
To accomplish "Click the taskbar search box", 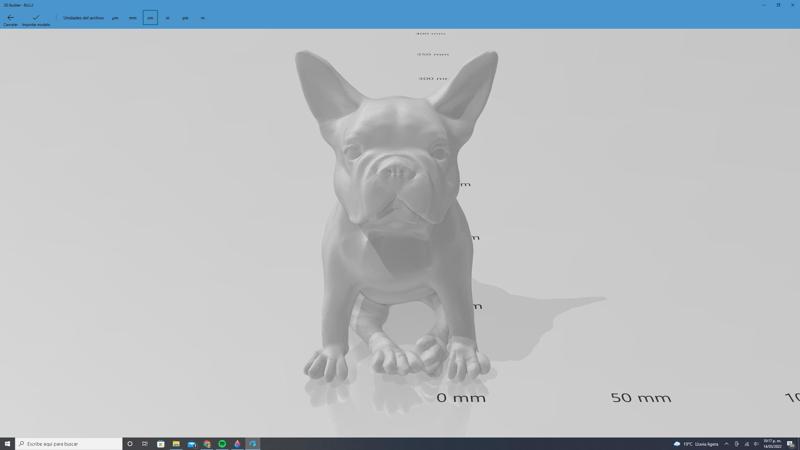I will (x=69, y=444).
